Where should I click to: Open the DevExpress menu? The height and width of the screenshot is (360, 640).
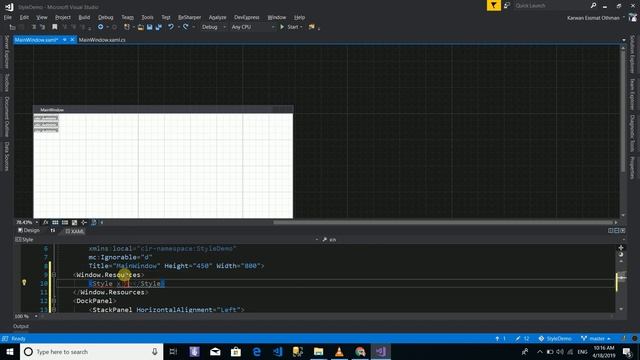pyautogui.click(x=247, y=17)
